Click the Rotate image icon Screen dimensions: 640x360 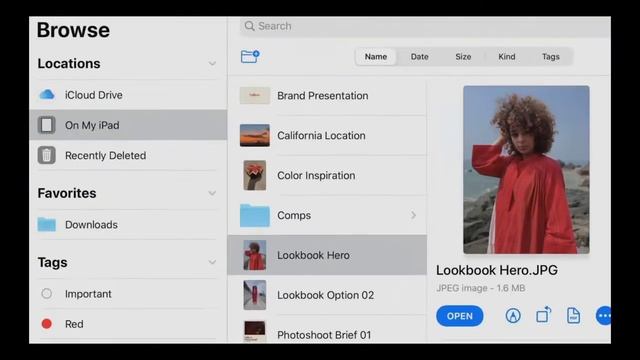coord(543,315)
